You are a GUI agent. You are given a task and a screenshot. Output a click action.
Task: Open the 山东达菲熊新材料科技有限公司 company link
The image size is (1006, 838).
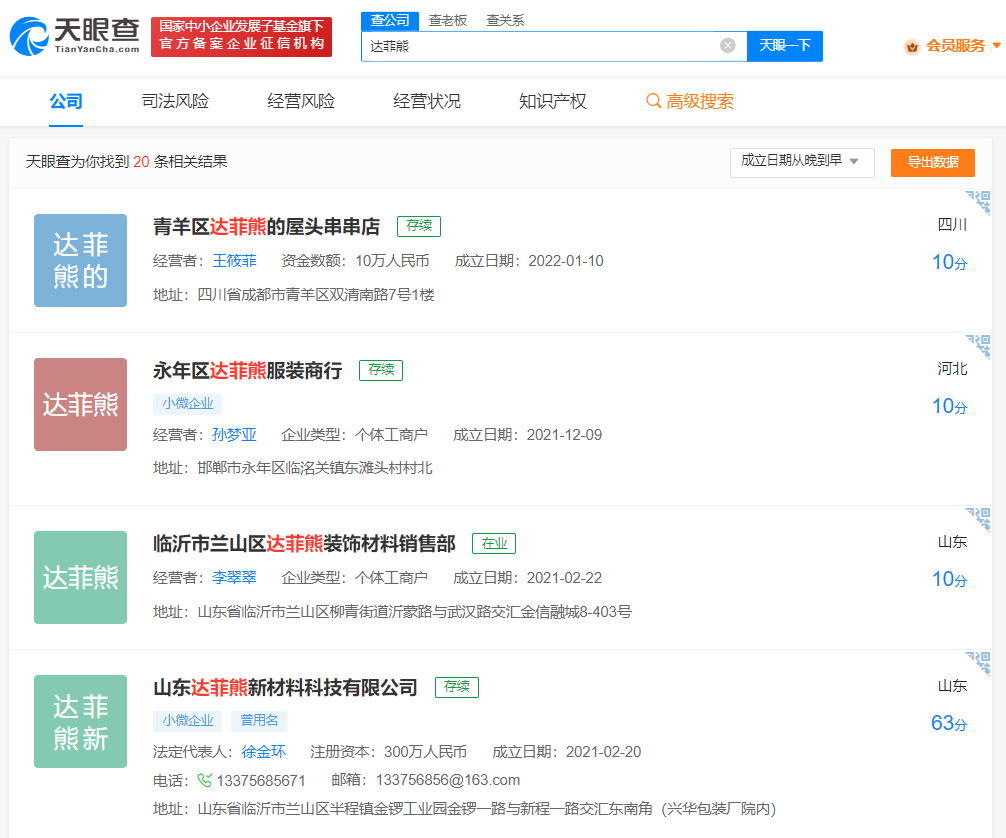pos(285,687)
